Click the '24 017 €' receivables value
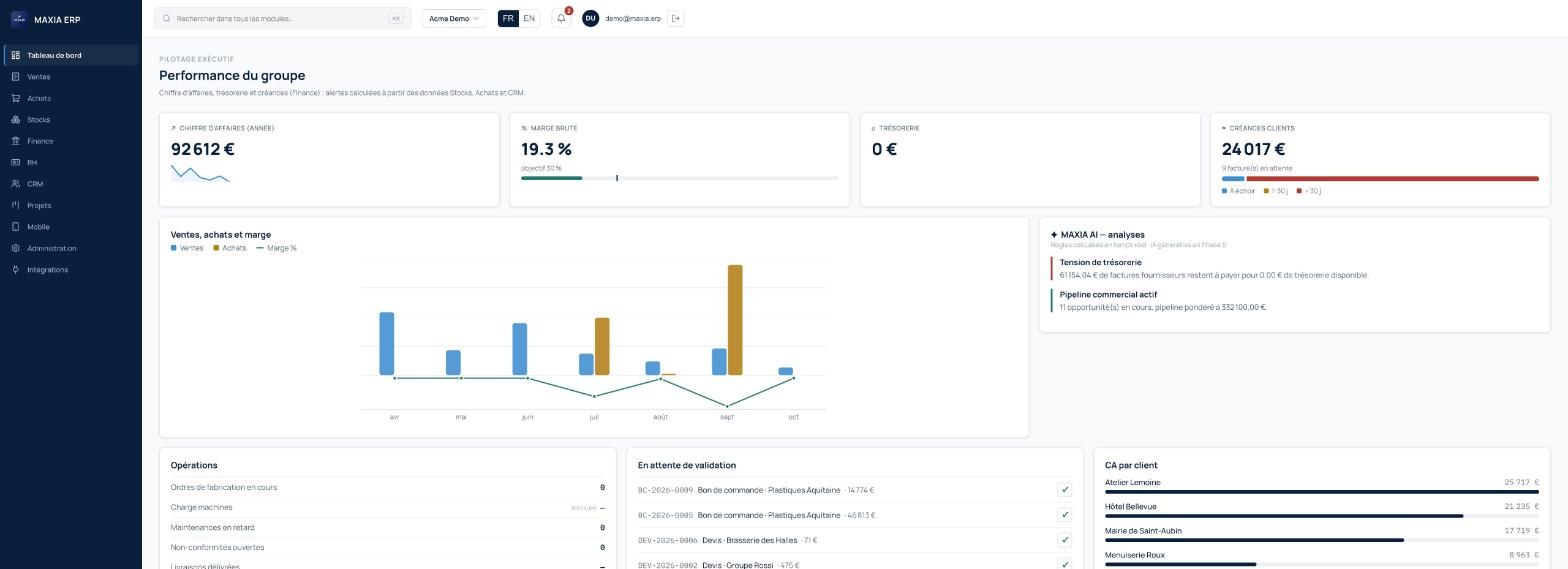 click(1253, 149)
